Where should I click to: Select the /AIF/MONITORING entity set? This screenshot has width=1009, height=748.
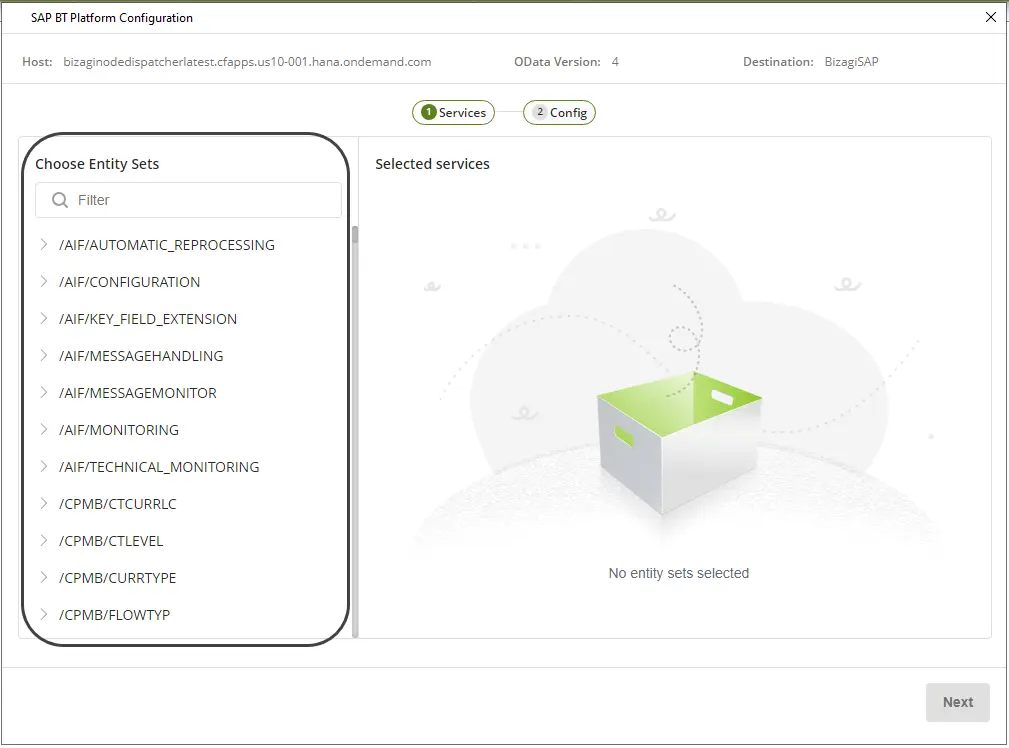point(119,430)
